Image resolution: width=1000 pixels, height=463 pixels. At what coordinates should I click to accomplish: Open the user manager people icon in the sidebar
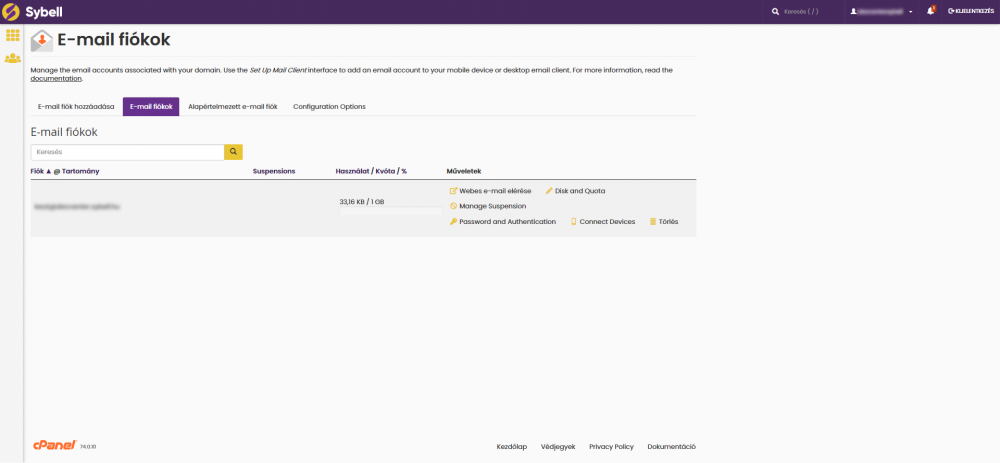coord(12,58)
